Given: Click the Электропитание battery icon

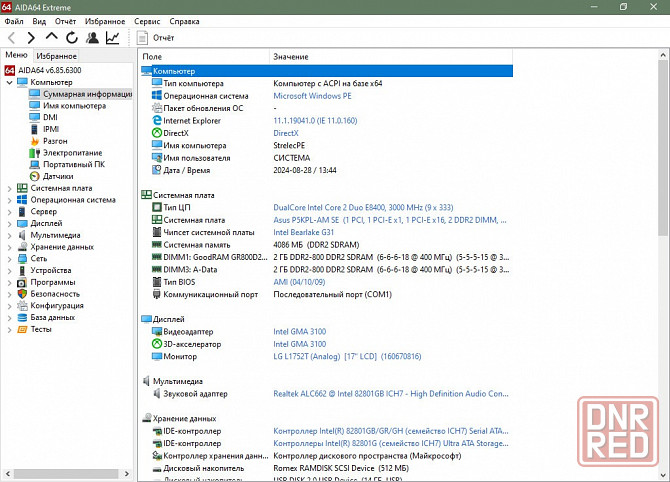Looking at the screenshot, I should point(35,153).
